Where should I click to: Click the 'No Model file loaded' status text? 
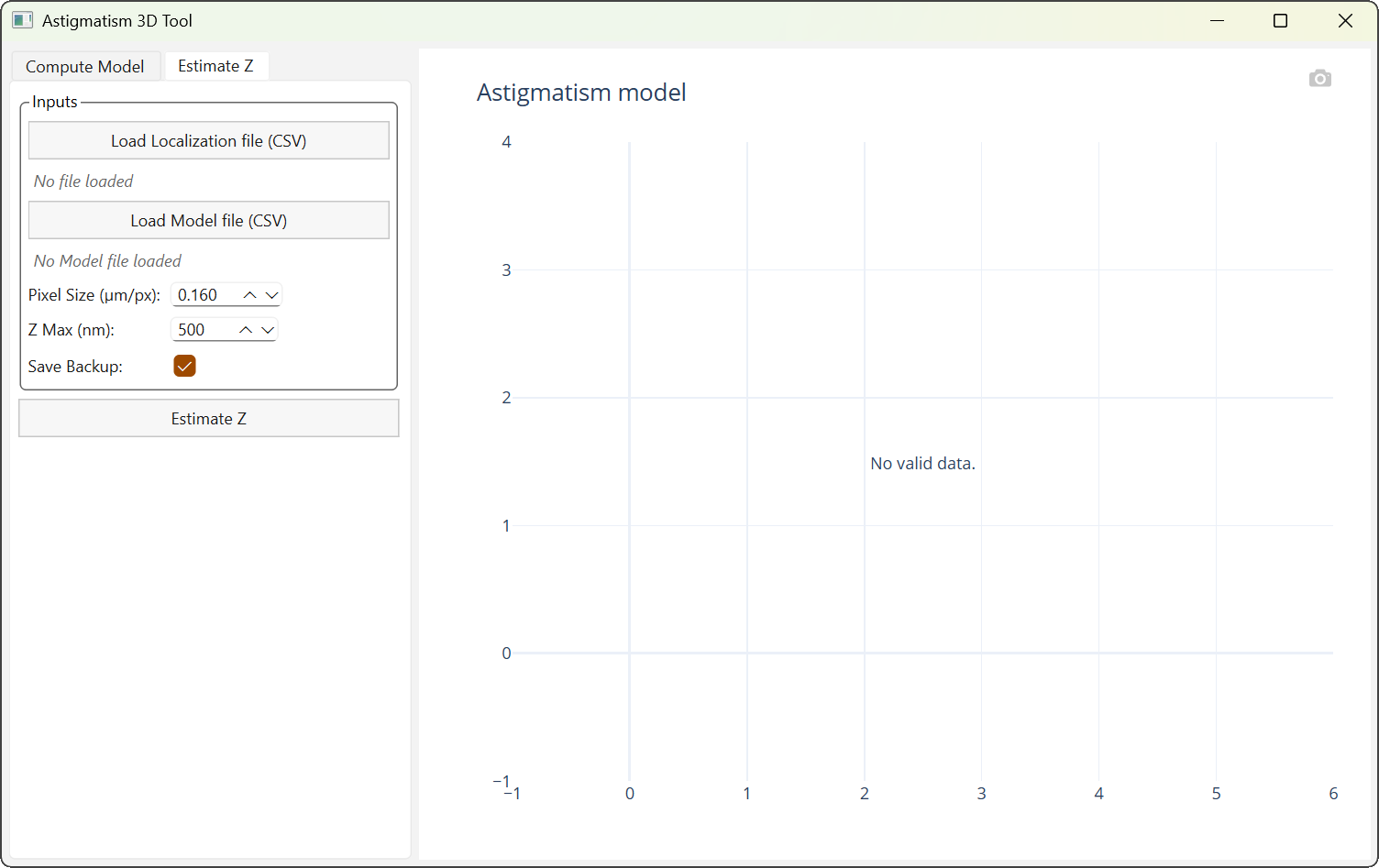(107, 260)
